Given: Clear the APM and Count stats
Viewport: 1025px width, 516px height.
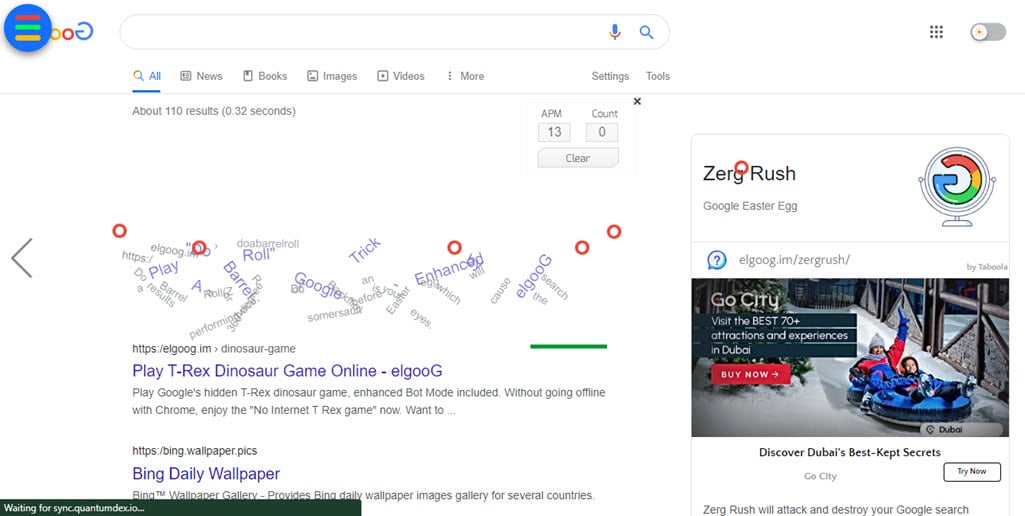Looking at the screenshot, I should pyautogui.click(x=578, y=158).
